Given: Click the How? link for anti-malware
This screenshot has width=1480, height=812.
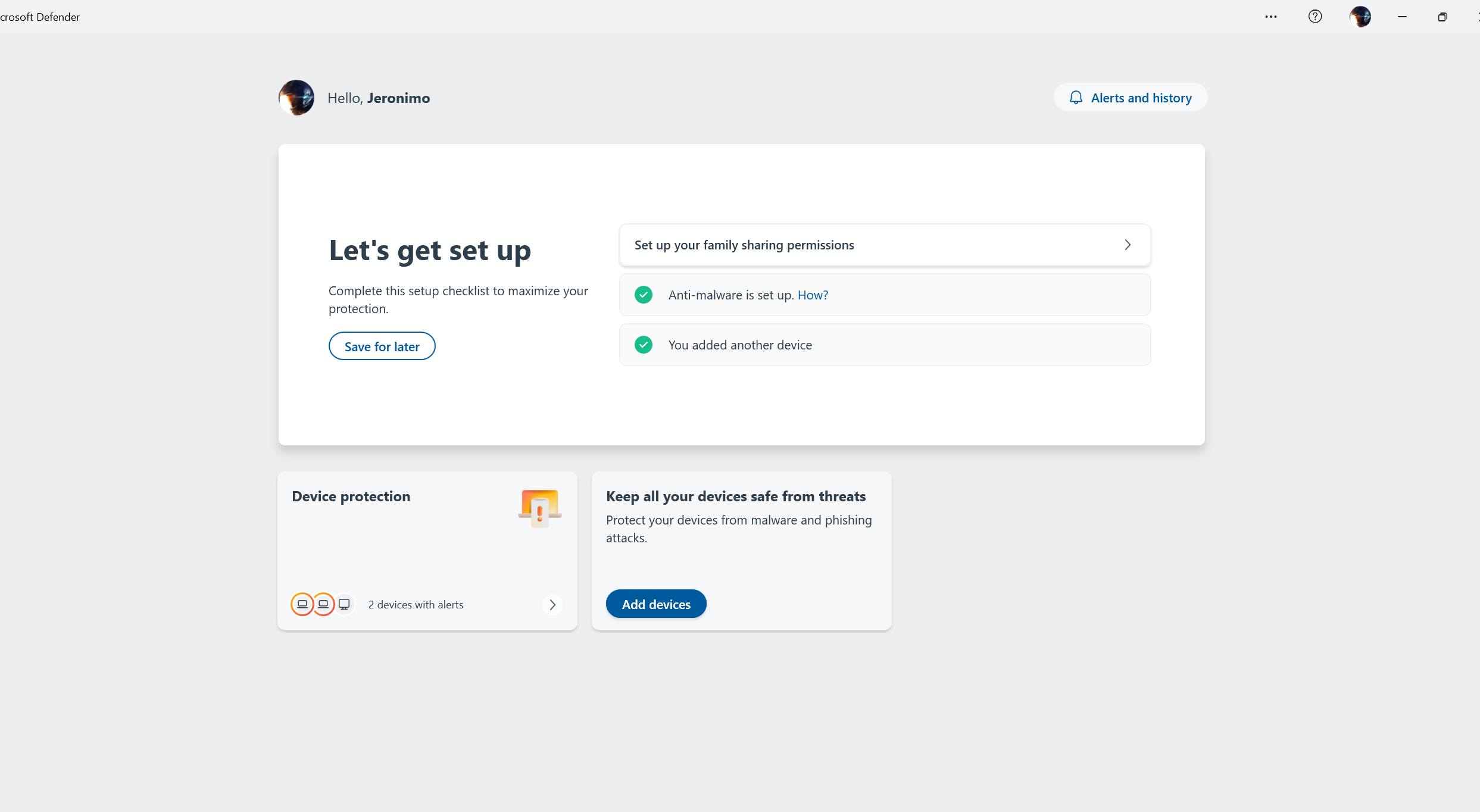Looking at the screenshot, I should (x=813, y=295).
